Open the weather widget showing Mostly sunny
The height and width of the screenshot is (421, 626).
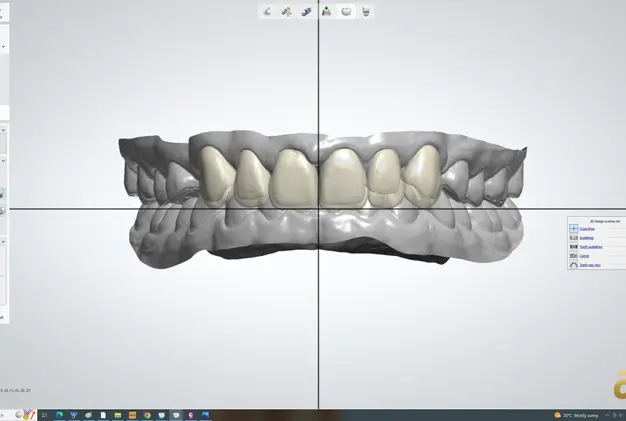click(582, 415)
